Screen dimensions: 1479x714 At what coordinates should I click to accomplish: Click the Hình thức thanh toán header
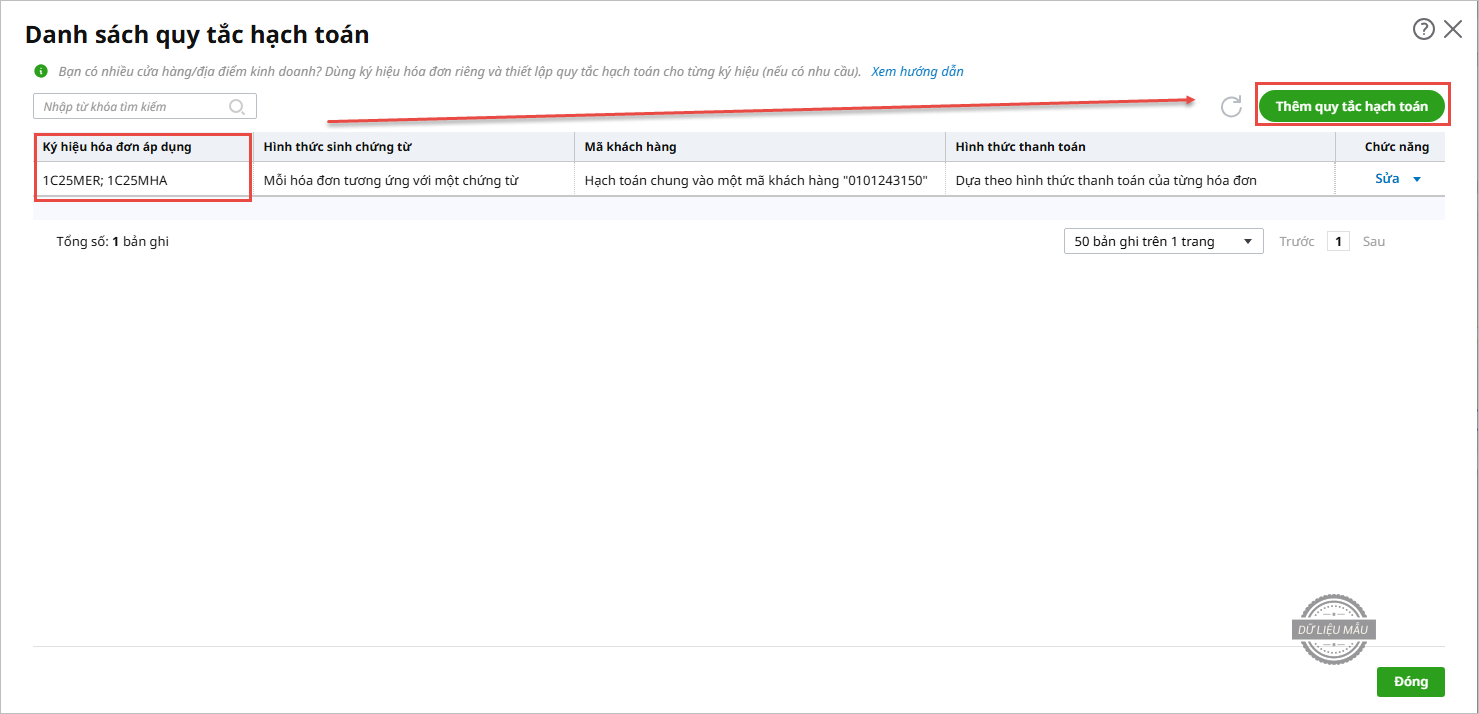click(1020, 147)
